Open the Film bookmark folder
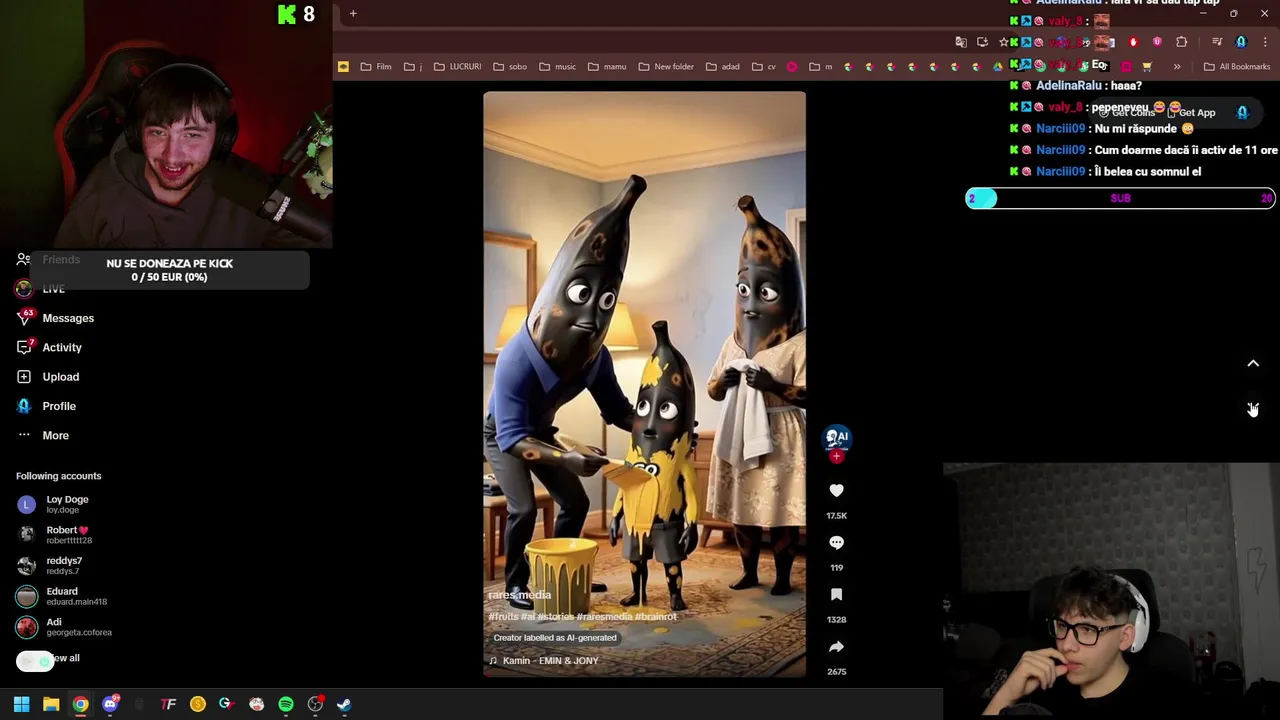Image resolution: width=1280 pixels, height=720 pixels. 376,67
